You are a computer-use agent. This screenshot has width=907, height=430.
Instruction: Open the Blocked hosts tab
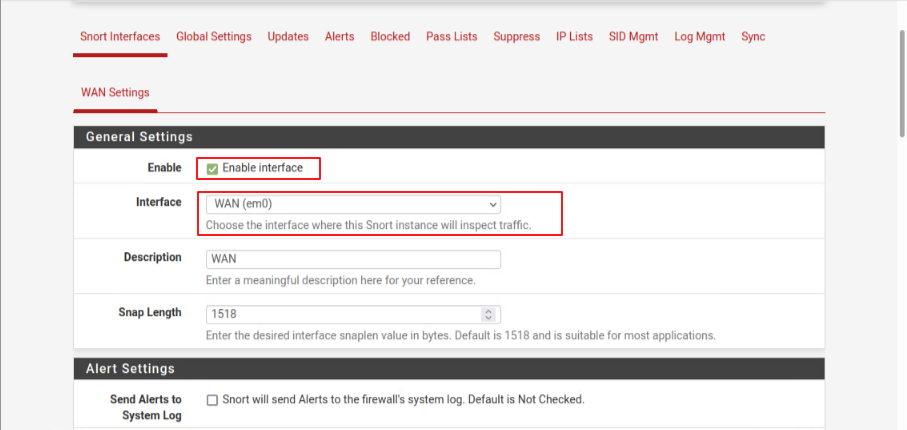point(390,37)
